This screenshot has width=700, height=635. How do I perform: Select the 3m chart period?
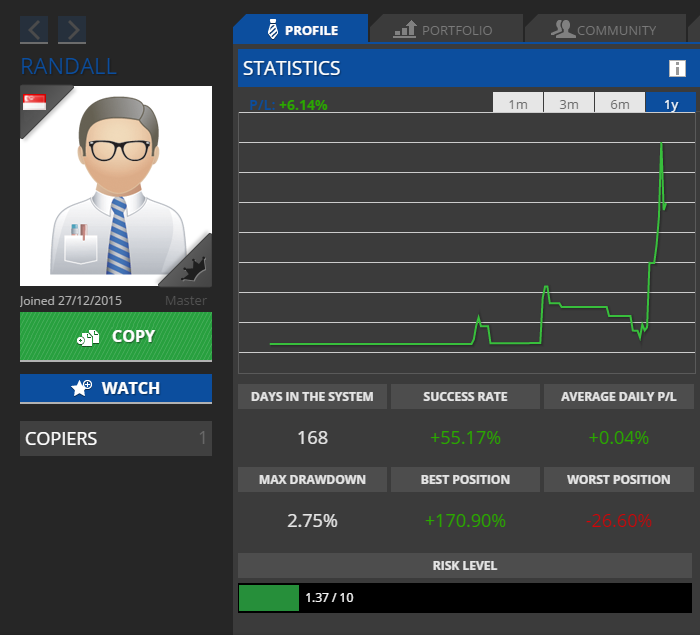tap(569, 104)
